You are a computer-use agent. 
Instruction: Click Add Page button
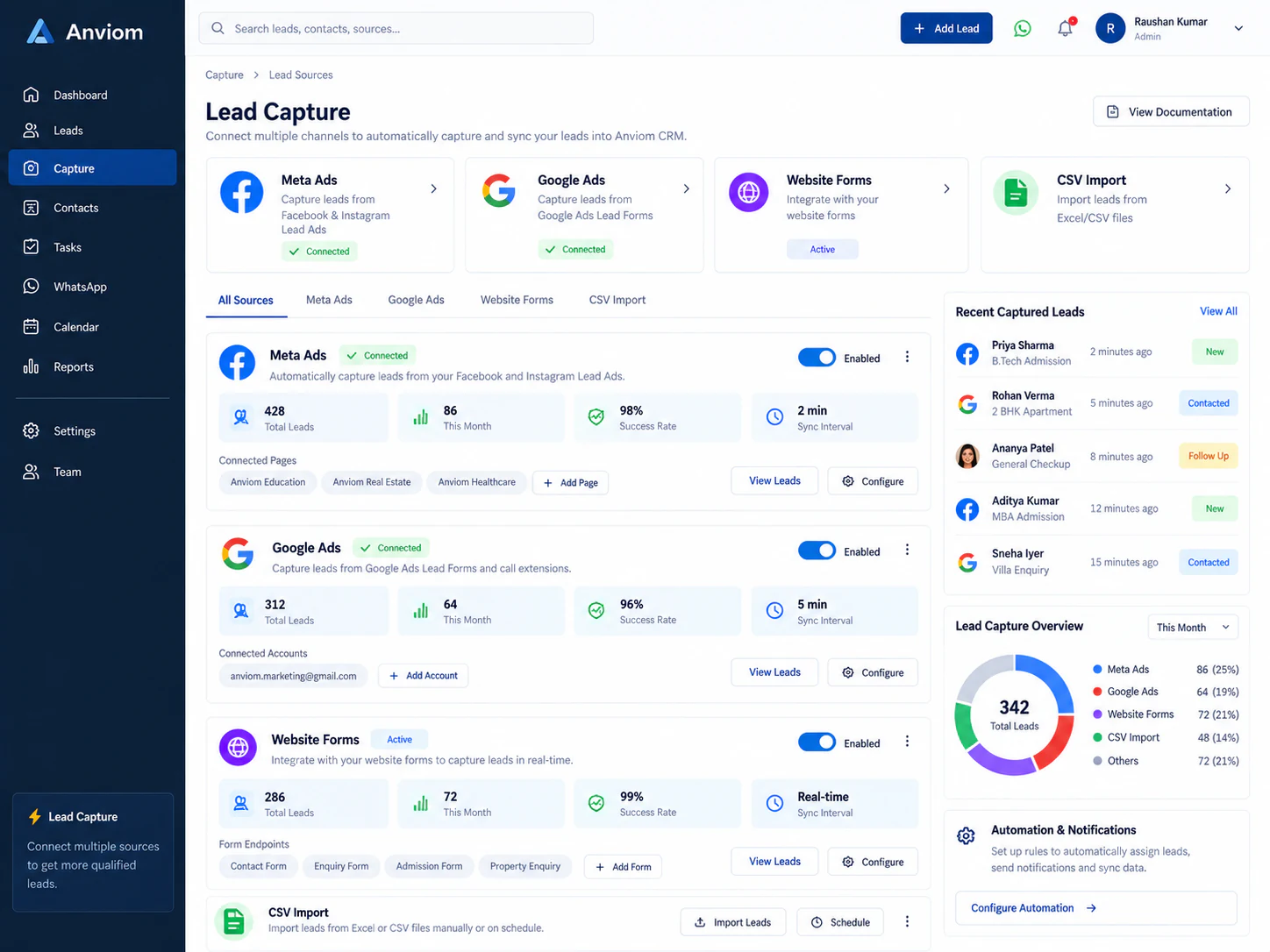(570, 483)
